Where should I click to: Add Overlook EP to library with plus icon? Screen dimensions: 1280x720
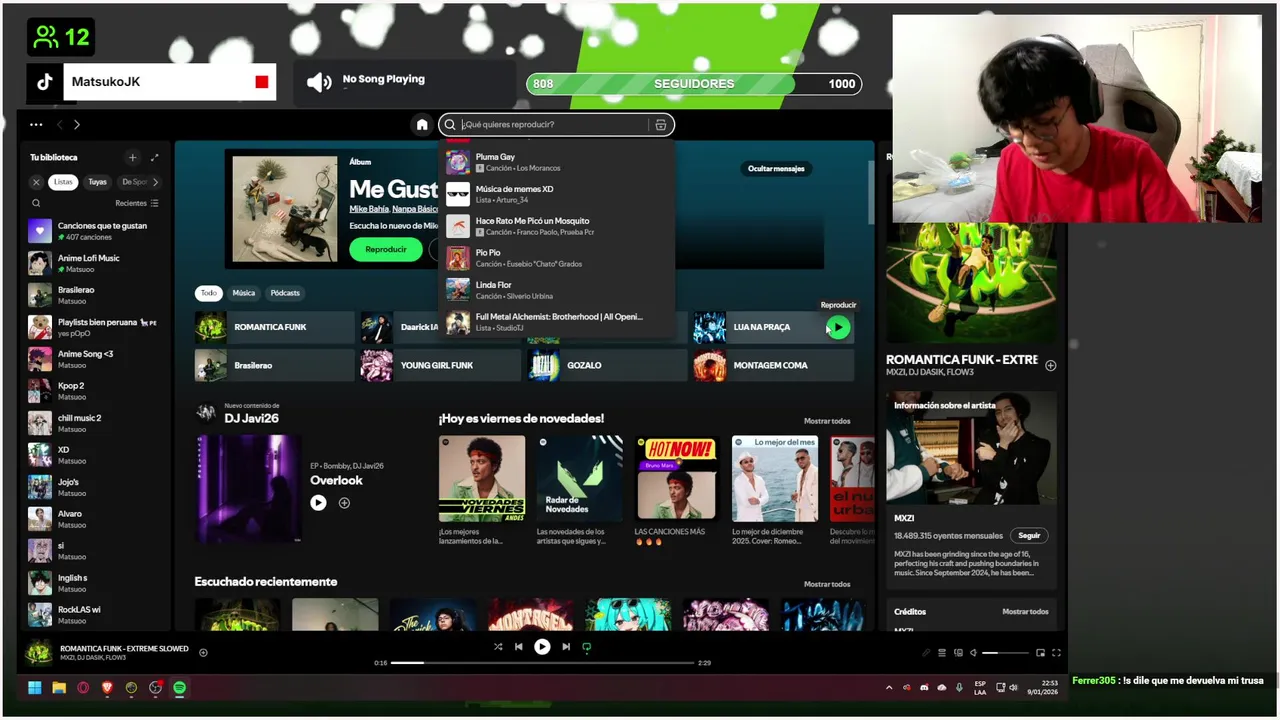[344, 503]
